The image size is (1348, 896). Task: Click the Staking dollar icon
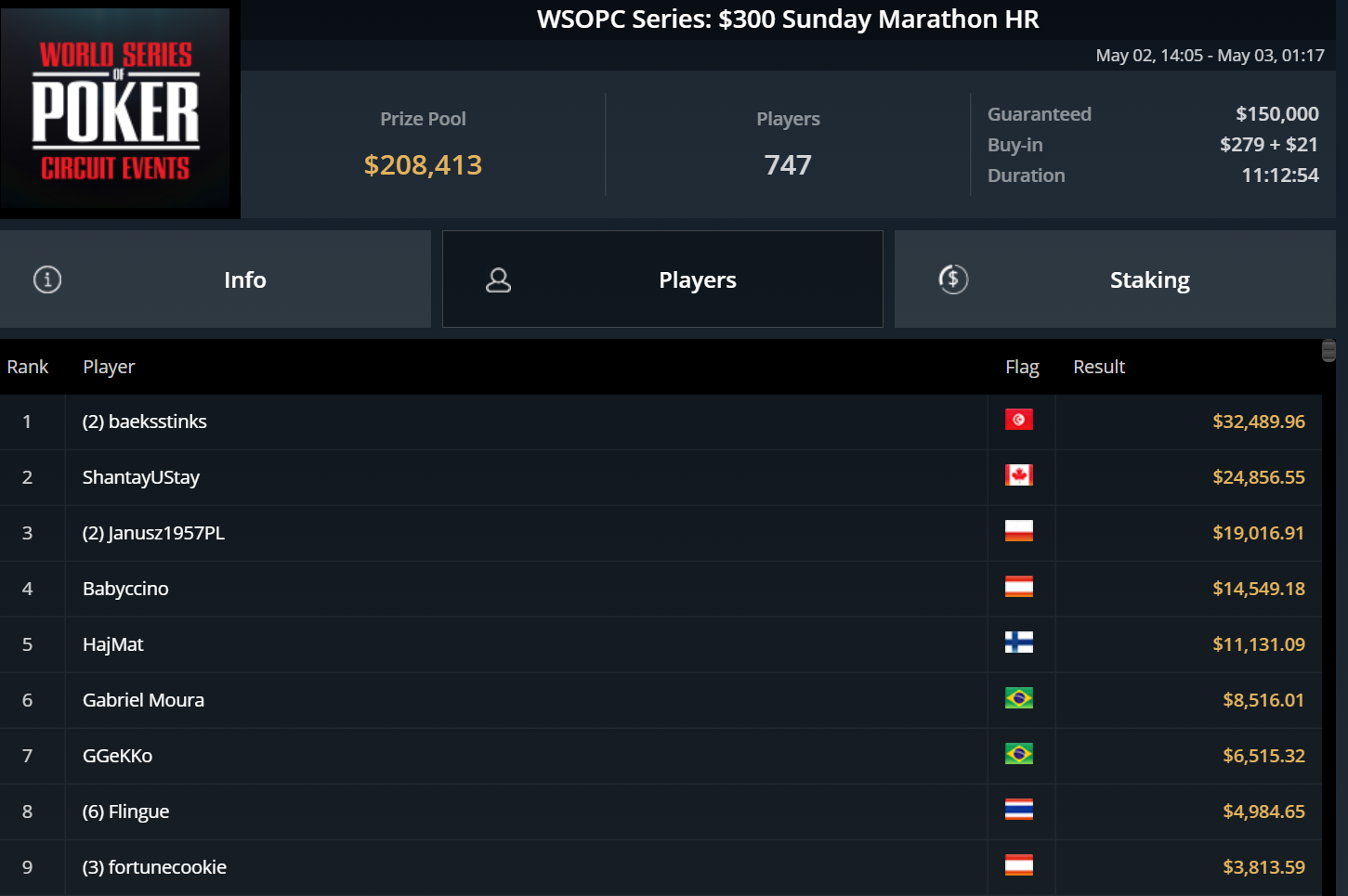point(953,279)
